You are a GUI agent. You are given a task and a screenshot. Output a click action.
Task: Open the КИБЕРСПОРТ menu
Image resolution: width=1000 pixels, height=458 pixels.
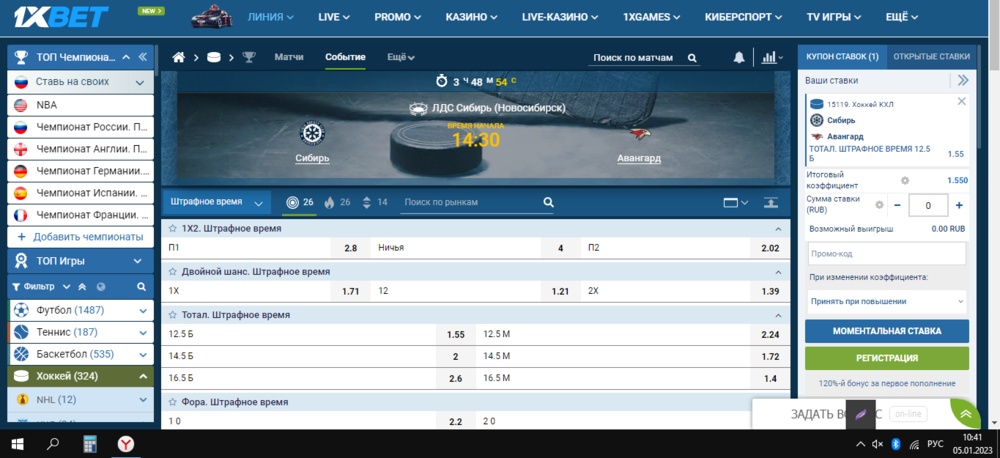742,17
